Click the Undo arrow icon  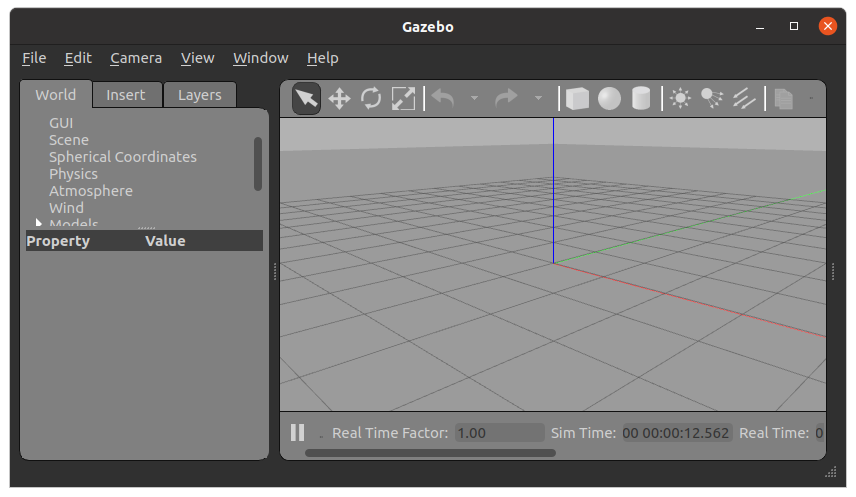coord(443,98)
